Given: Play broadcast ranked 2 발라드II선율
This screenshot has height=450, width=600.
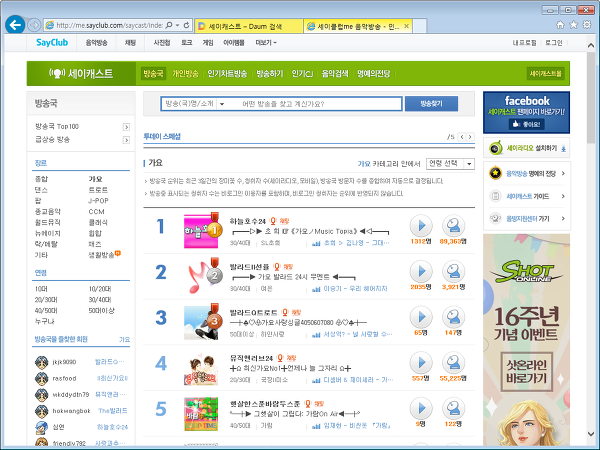Looking at the screenshot, I should (x=421, y=271).
